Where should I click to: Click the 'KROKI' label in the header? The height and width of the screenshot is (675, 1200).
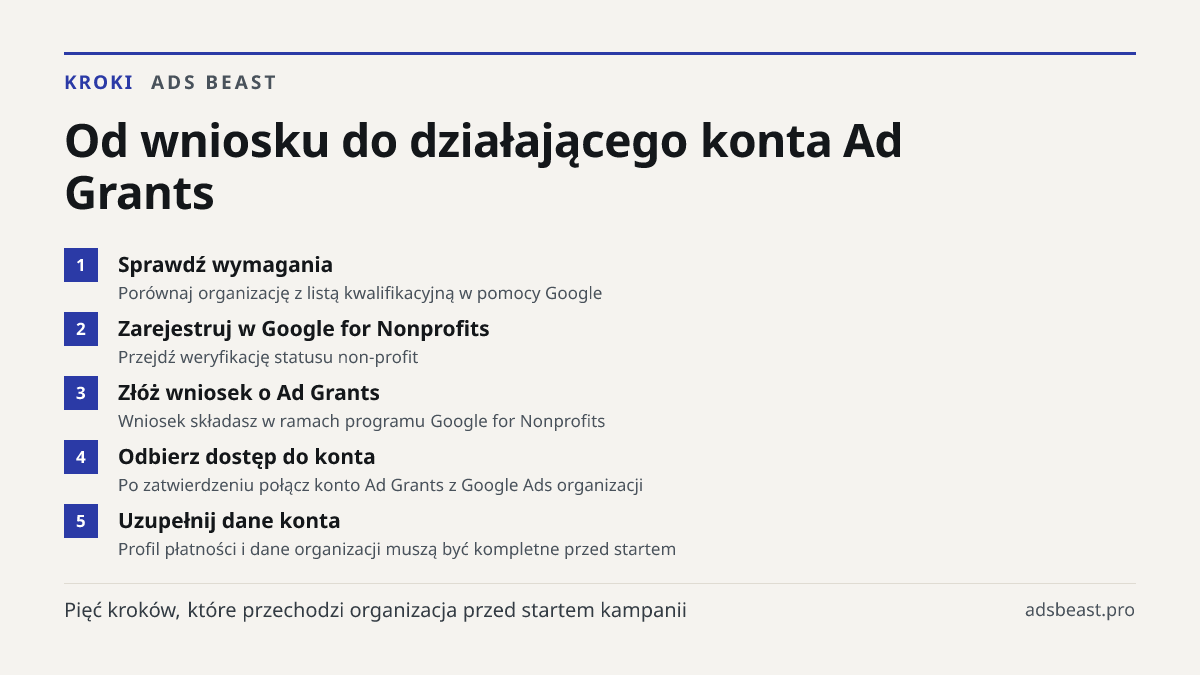pyautogui.click(x=99, y=83)
